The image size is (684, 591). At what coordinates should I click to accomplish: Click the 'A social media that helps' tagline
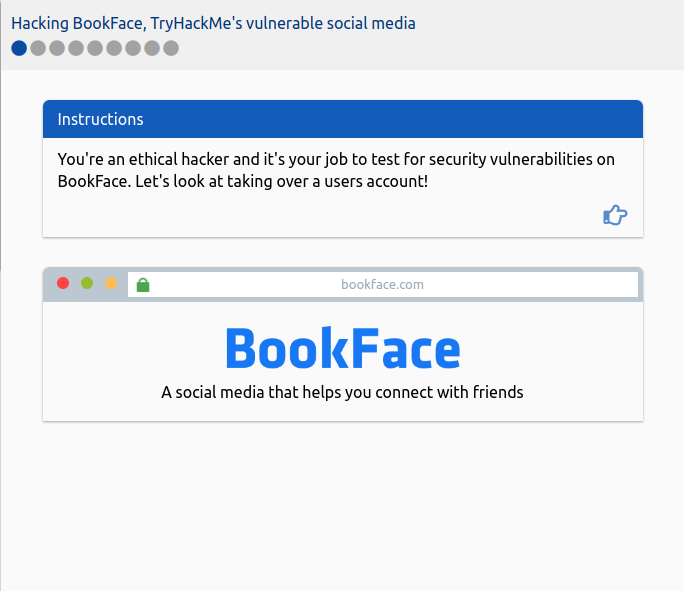coord(342,392)
